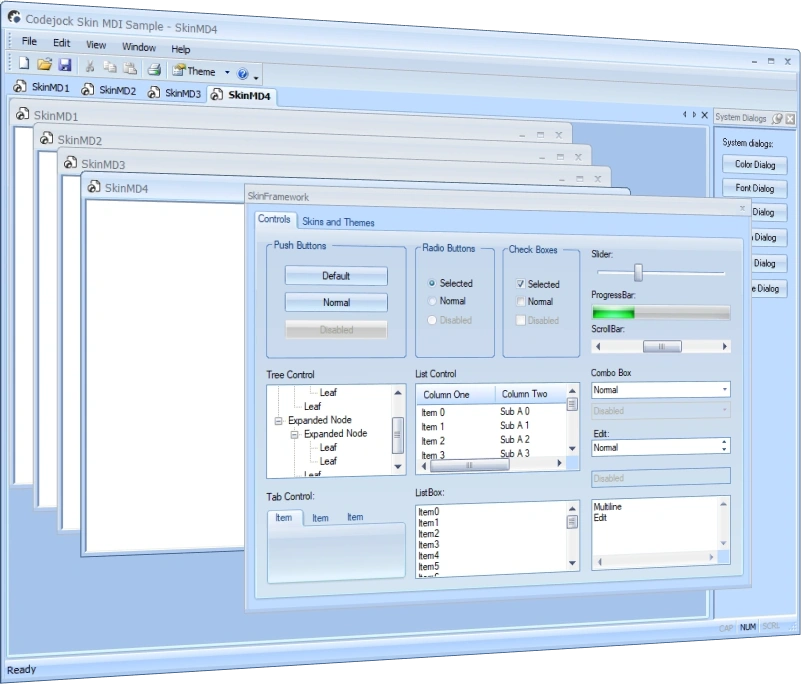
Task: Click the green ProgressBar
Action: (x=661, y=312)
